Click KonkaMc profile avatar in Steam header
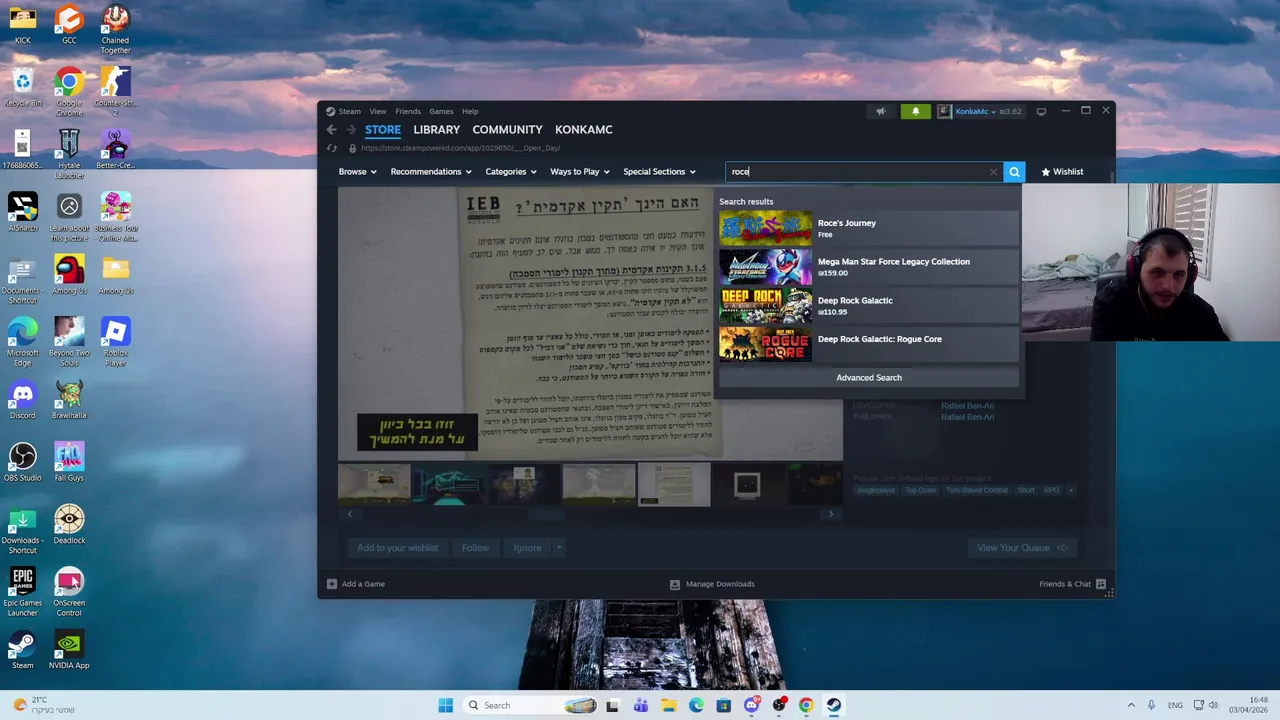 pyautogui.click(x=944, y=112)
